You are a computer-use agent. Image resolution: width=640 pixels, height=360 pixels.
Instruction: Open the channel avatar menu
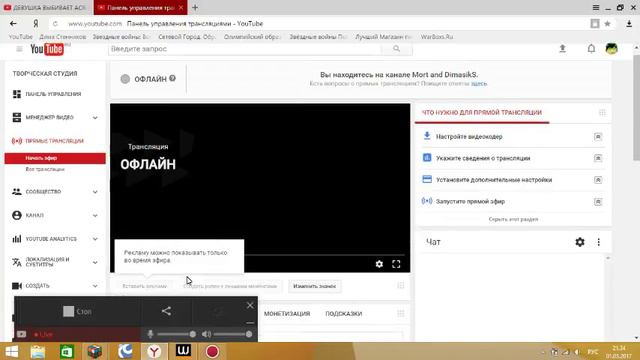click(x=611, y=49)
